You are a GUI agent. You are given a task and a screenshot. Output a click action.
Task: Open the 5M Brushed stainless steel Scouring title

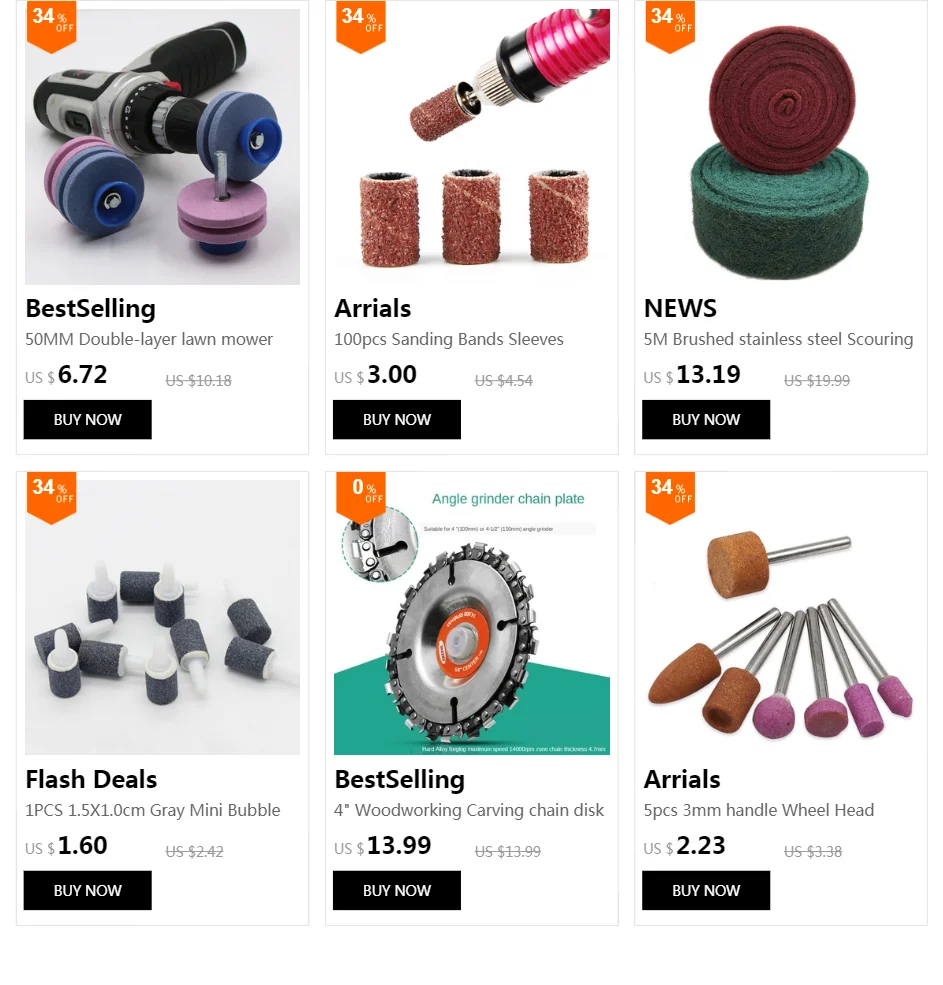click(778, 339)
